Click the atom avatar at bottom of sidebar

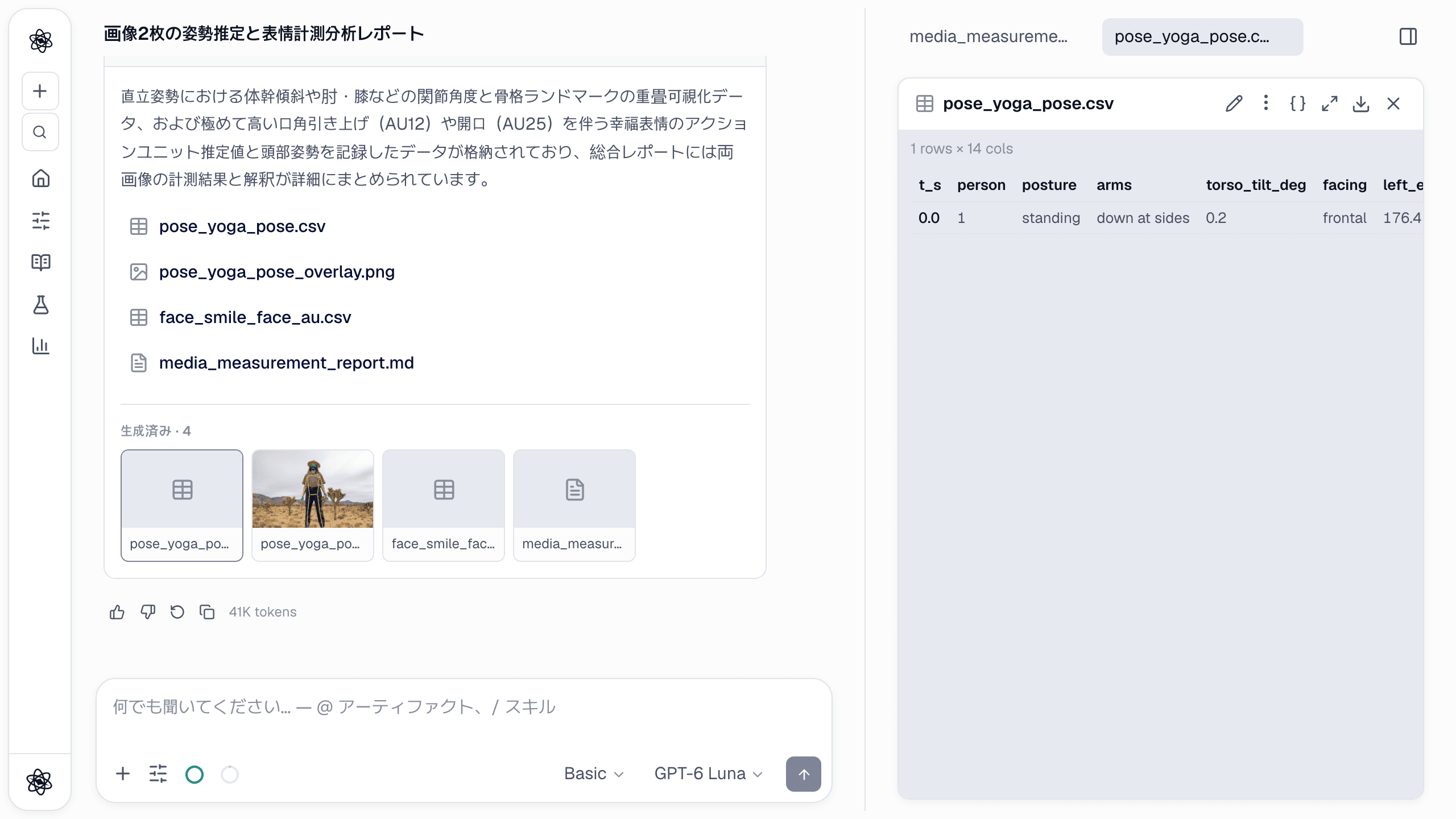(x=39, y=781)
